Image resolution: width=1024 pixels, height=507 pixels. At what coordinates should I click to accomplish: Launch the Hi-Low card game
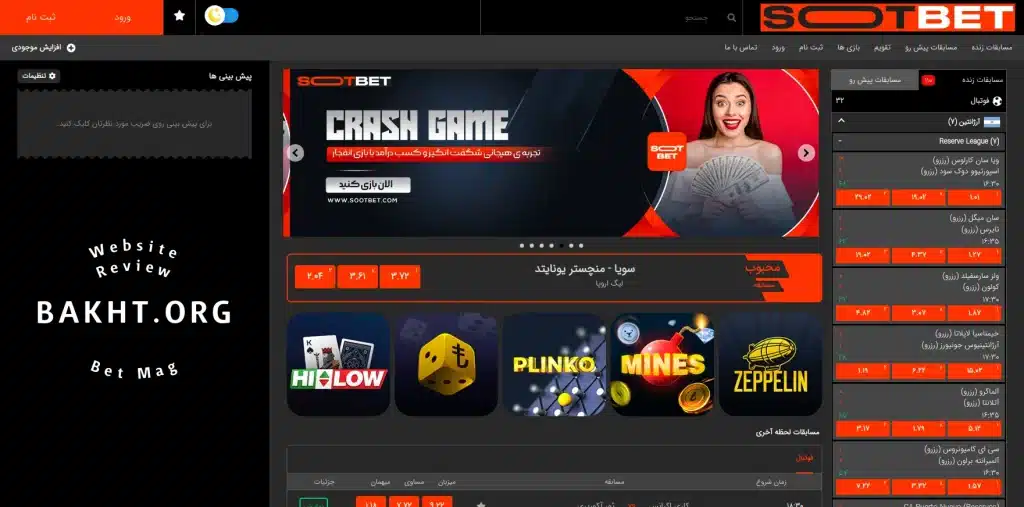(338, 364)
